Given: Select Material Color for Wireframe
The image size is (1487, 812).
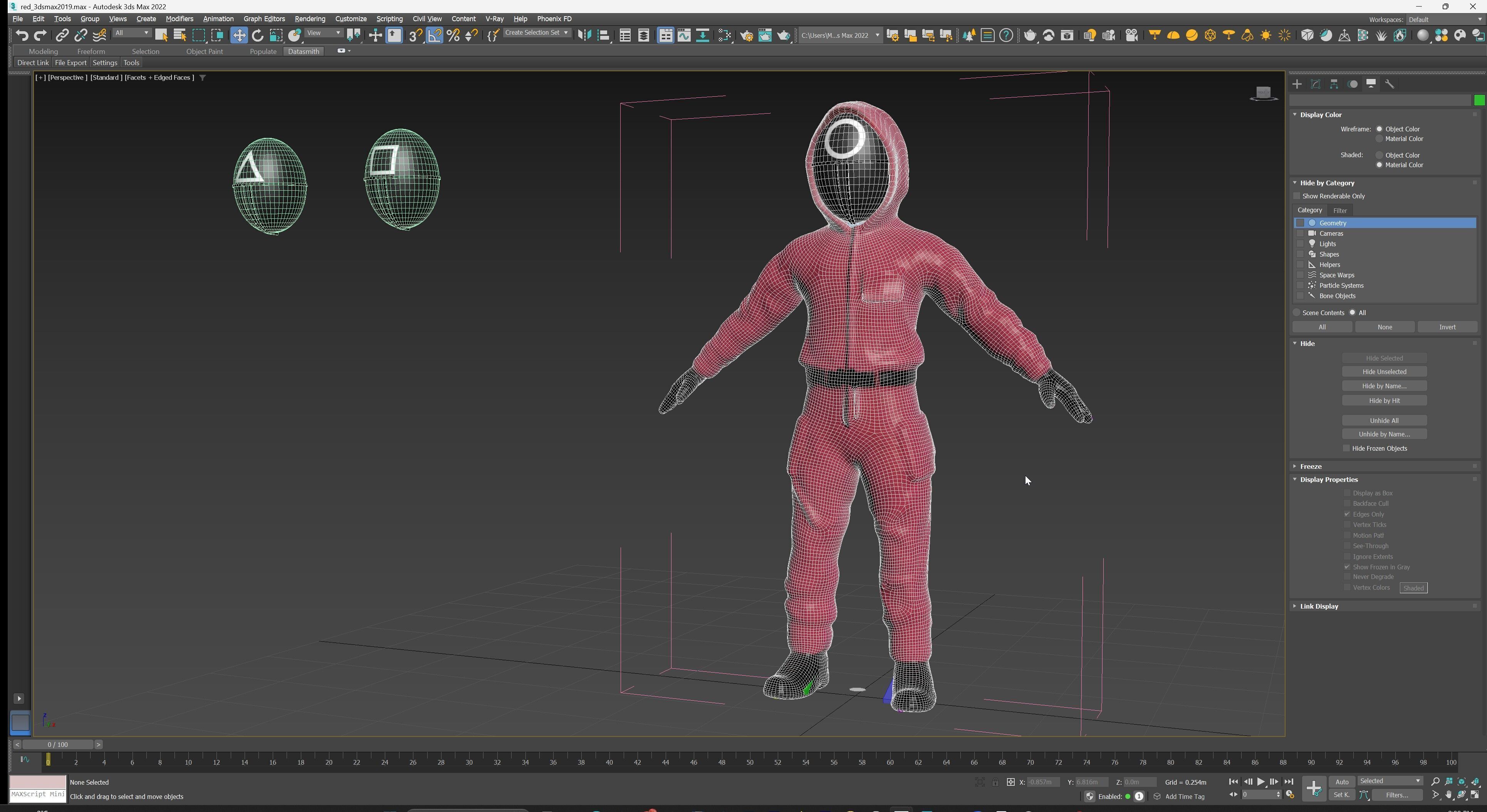Looking at the screenshot, I should [1380, 139].
